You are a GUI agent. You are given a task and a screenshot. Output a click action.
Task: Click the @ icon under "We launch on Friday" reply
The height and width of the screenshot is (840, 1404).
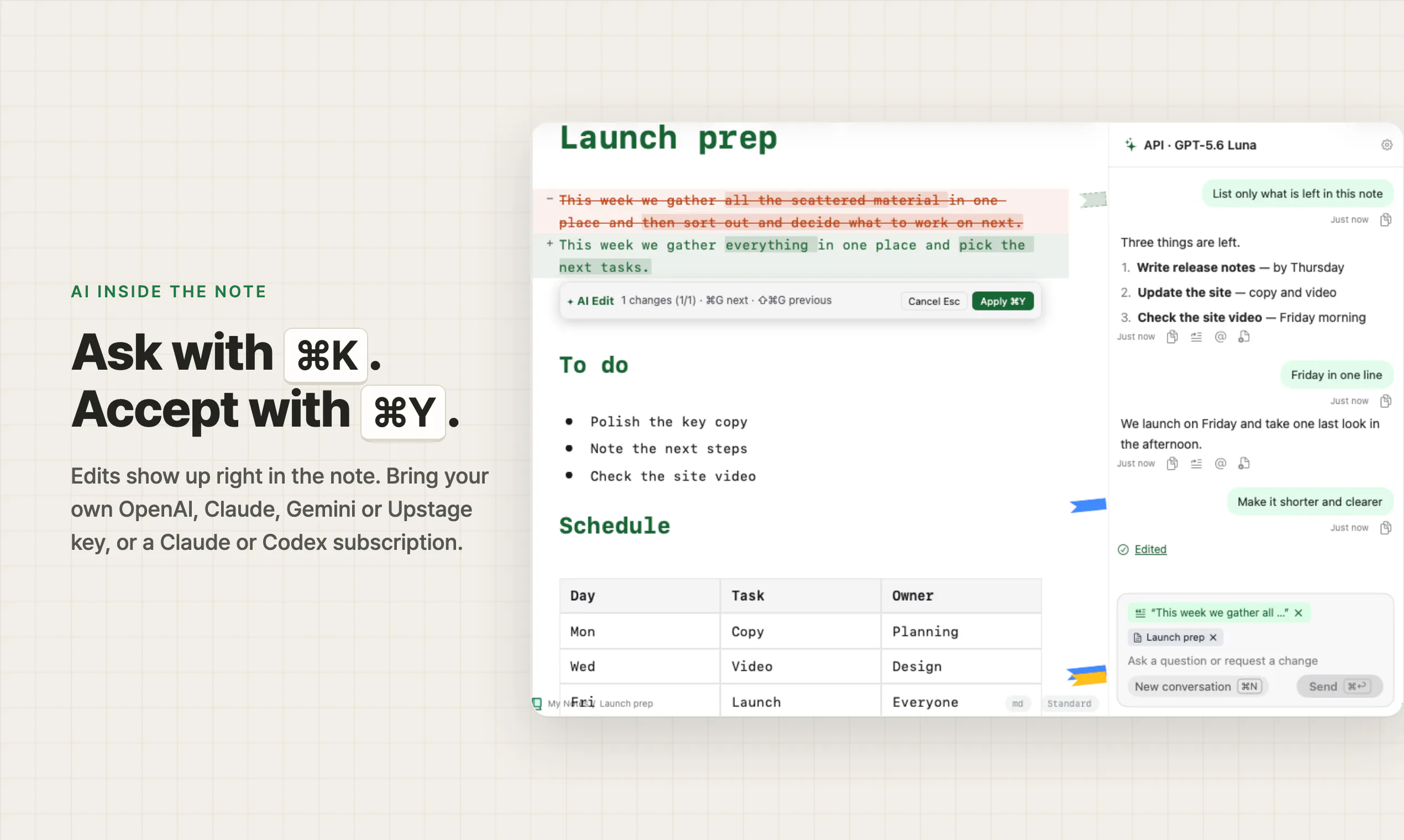tap(1220, 464)
